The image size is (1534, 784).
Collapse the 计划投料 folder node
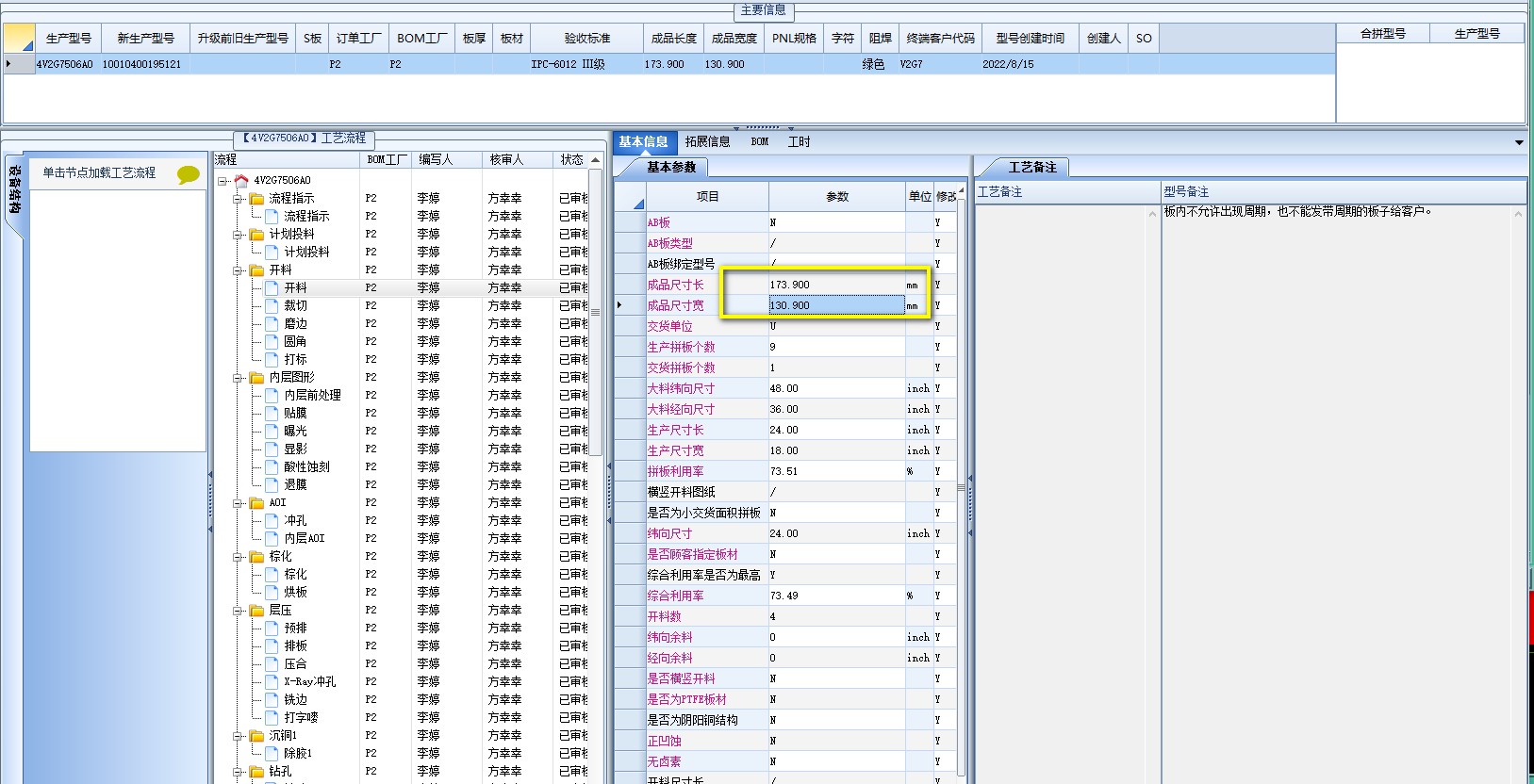click(x=238, y=235)
